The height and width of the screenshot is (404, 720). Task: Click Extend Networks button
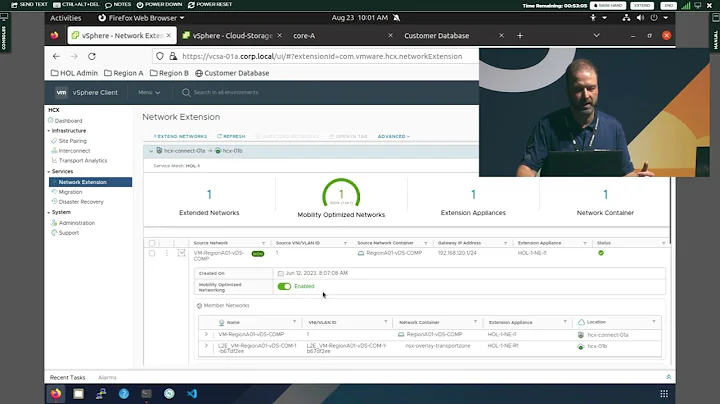coord(180,136)
